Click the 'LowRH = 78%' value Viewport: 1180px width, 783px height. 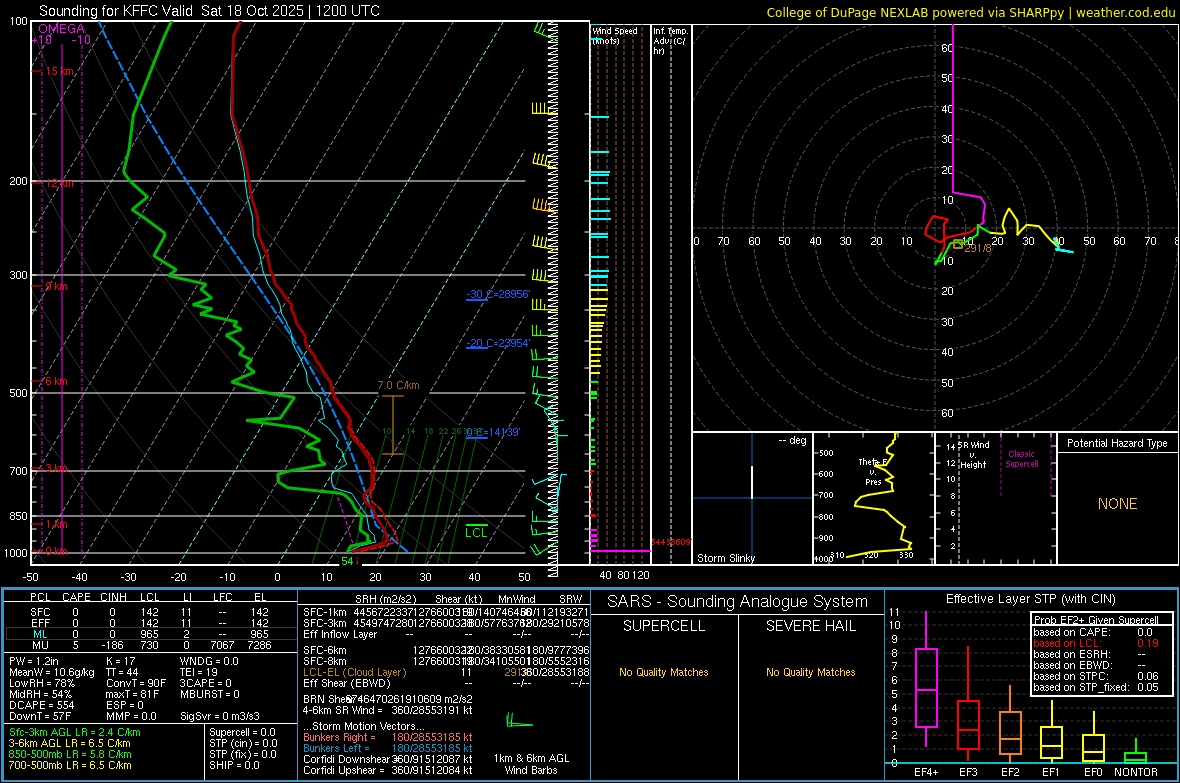pos(41,683)
